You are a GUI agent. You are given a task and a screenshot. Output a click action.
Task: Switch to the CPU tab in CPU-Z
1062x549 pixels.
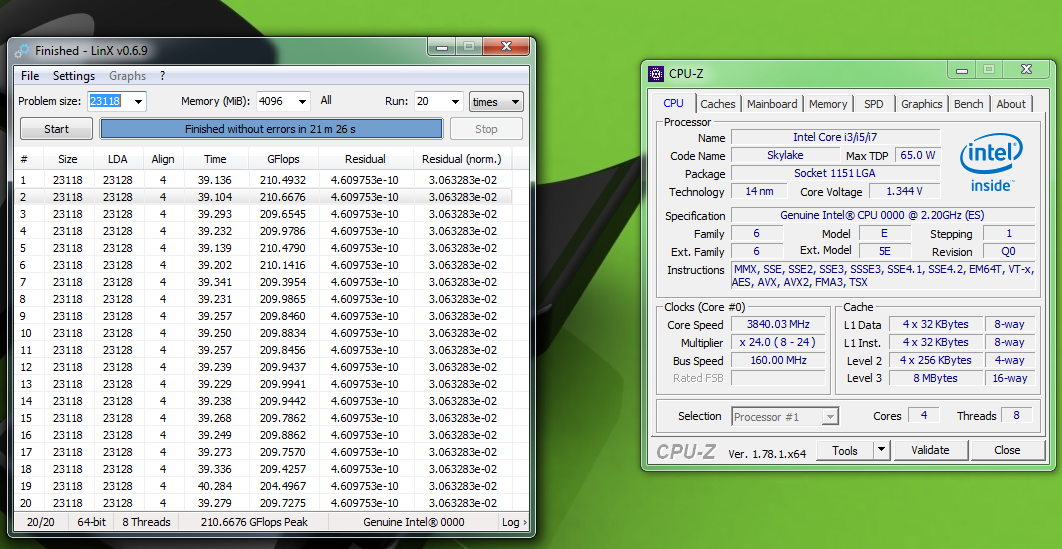[x=673, y=103]
